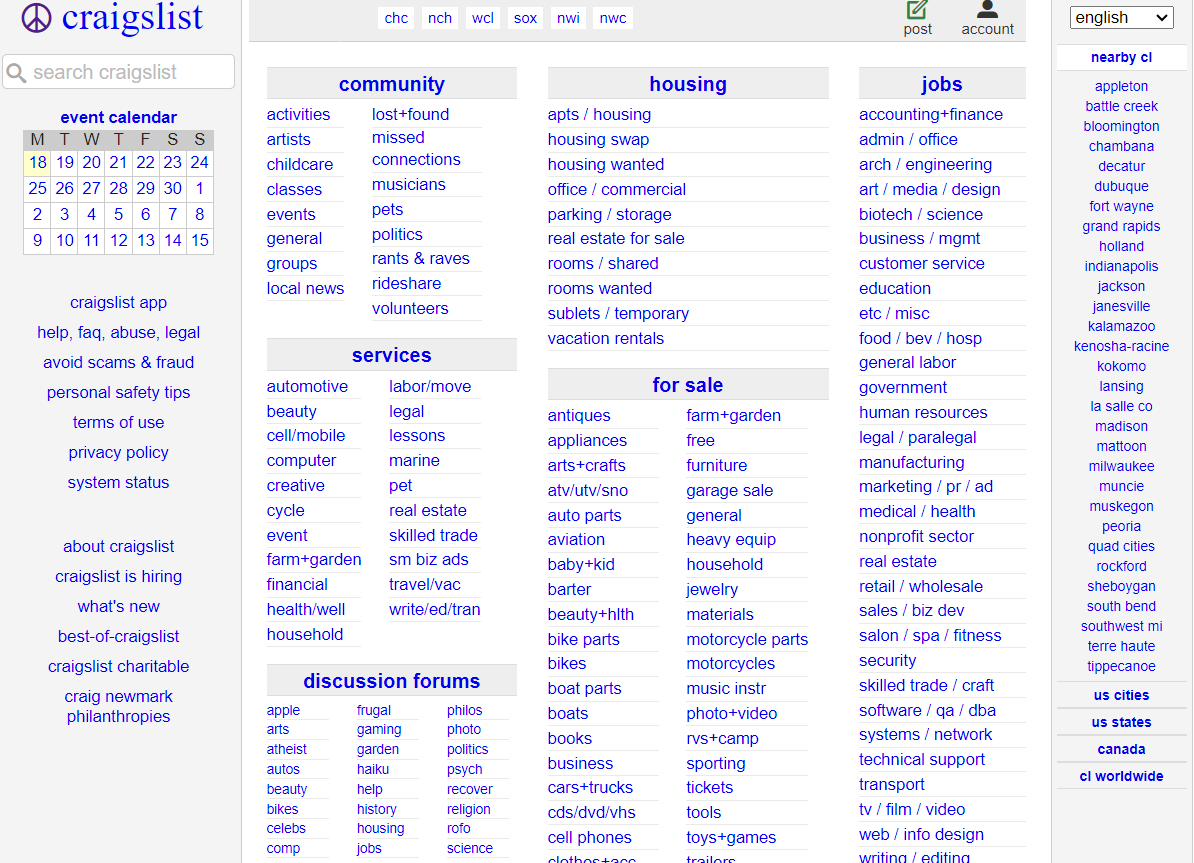Select the nch area tab
The image size is (1194, 863).
click(x=439, y=18)
